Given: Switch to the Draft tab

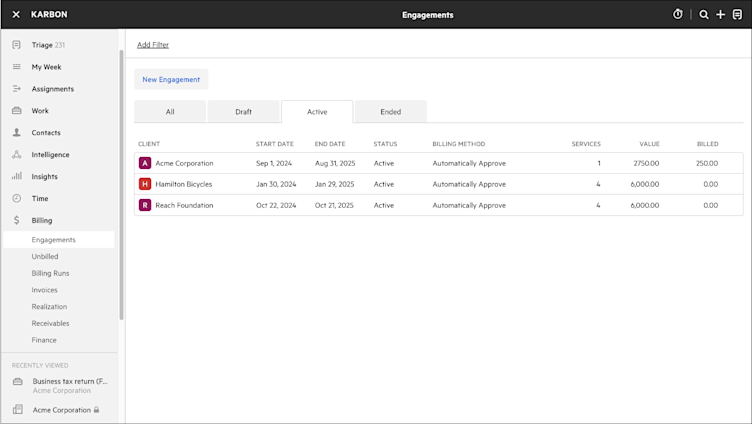Looking at the screenshot, I should [244, 112].
